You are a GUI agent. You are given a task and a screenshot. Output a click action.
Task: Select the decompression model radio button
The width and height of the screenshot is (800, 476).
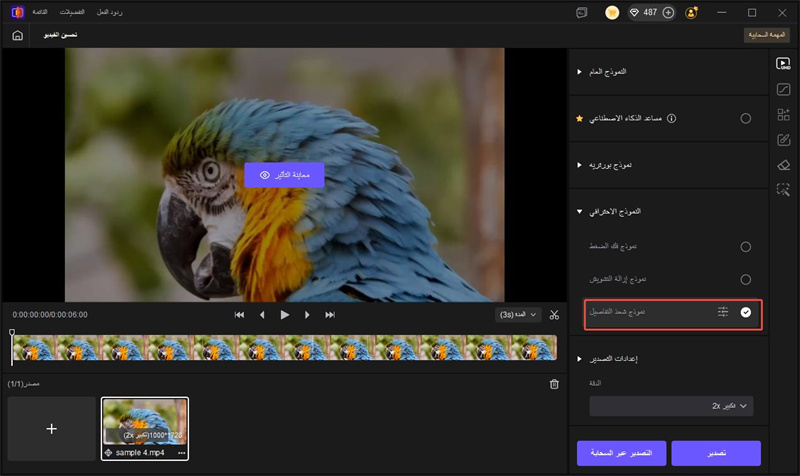(746, 246)
